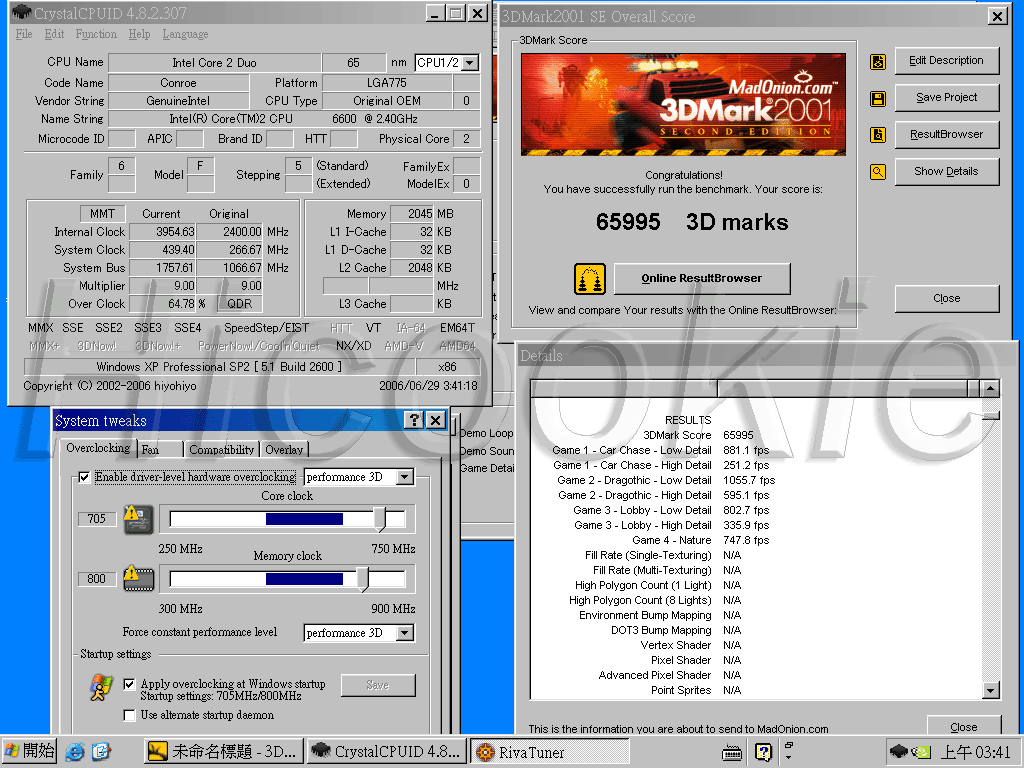This screenshot has height=768, width=1024.
Task: Click the Game 1 - Car Chase - Low Detail row
Action: tap(661, 451)
